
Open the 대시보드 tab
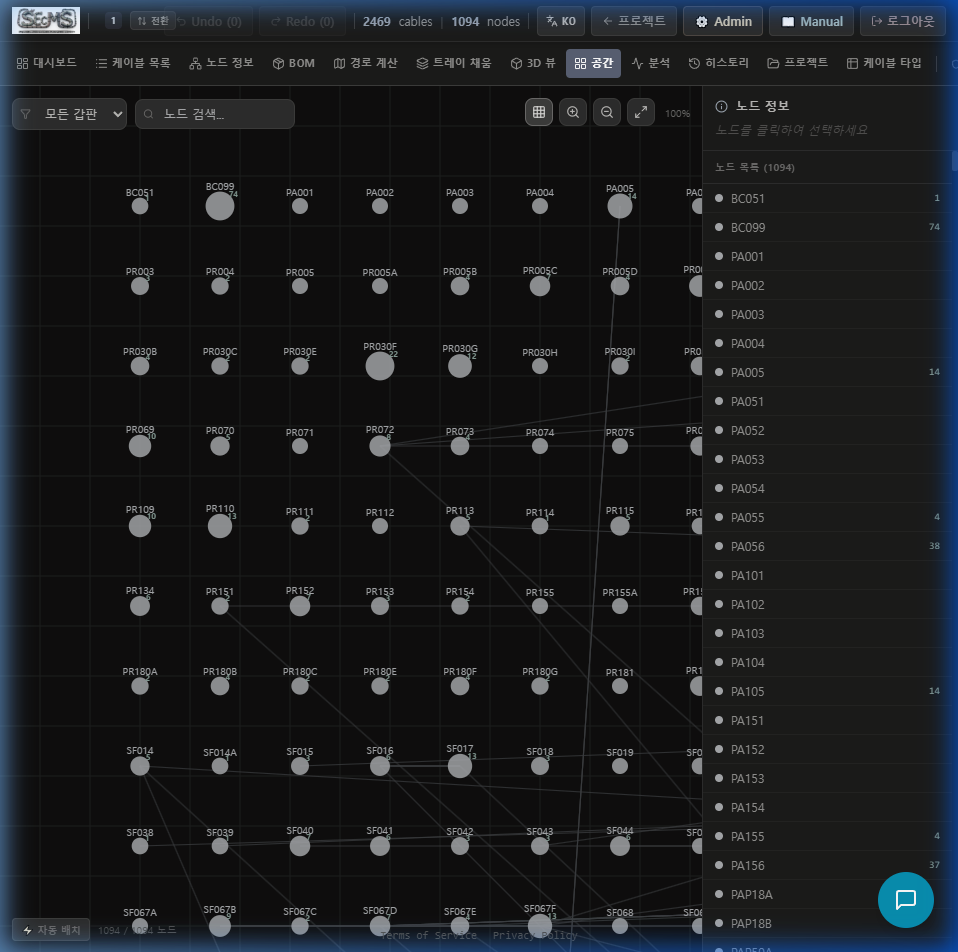pyautogui.click(x=47, y=63)
